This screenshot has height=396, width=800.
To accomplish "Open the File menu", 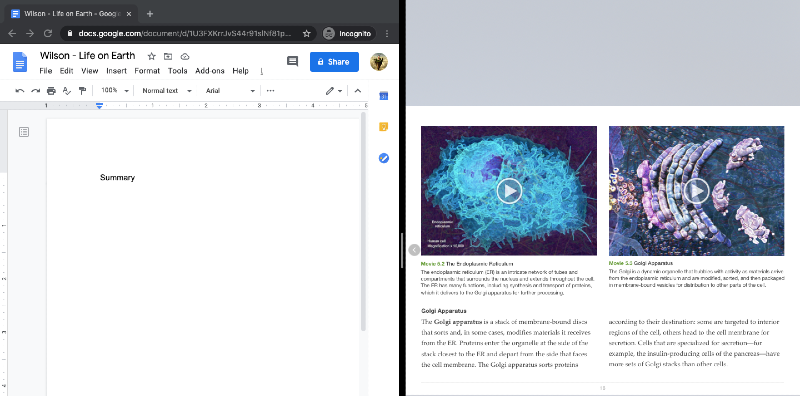I will tap(45, 71).
